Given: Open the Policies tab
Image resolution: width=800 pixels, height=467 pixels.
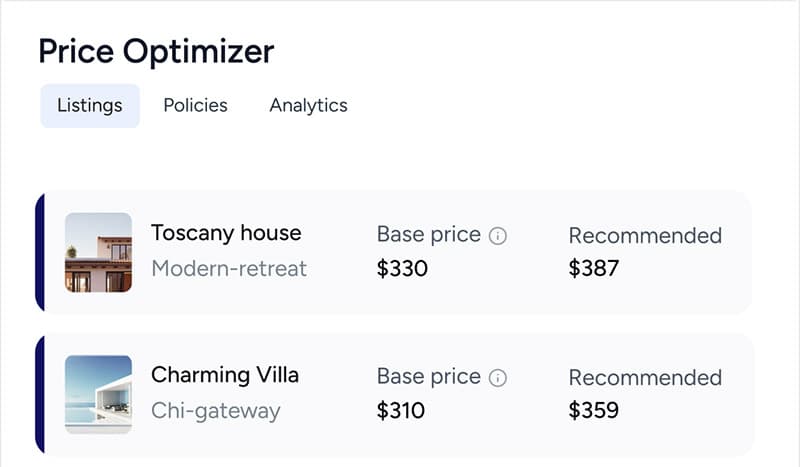Looking at the screenshot, I should pos(196,105).
